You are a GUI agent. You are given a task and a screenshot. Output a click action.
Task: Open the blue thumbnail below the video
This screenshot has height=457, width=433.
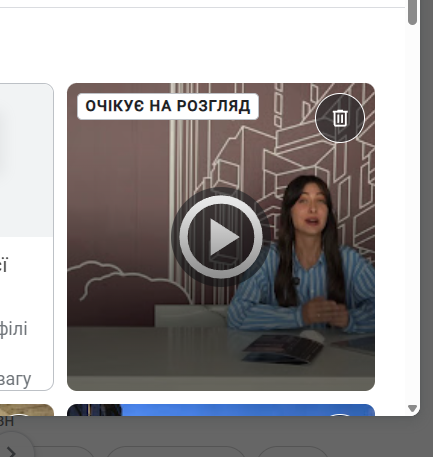point(221,410)
